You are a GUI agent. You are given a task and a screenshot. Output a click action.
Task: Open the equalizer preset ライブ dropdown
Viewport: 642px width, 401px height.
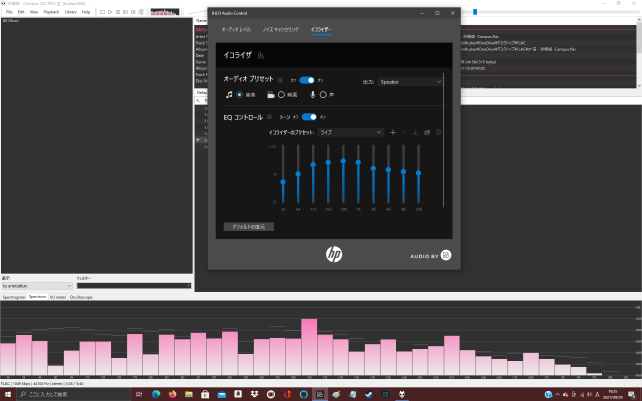pos(350,132)
